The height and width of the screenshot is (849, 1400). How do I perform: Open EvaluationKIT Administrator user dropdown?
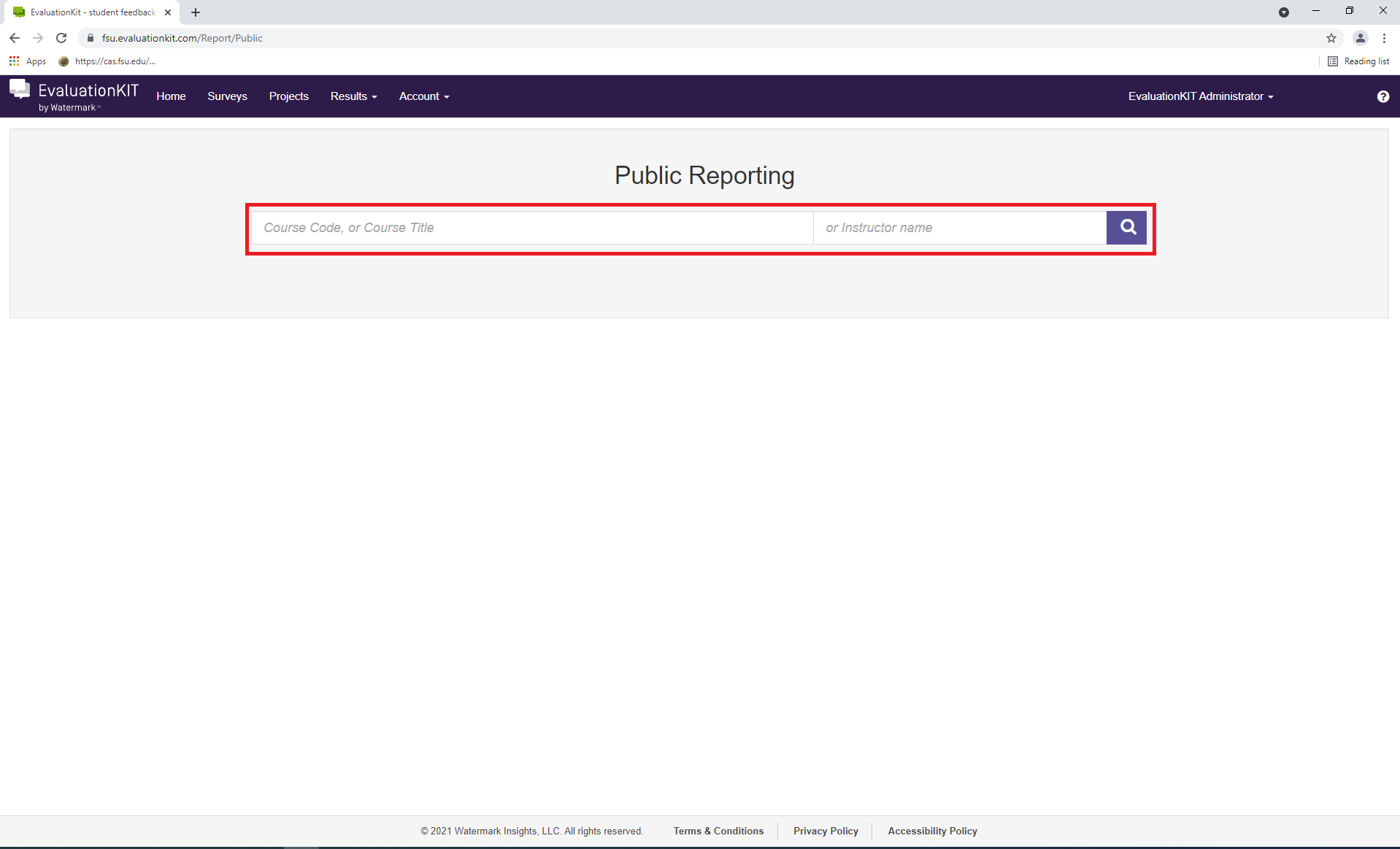1200,96
